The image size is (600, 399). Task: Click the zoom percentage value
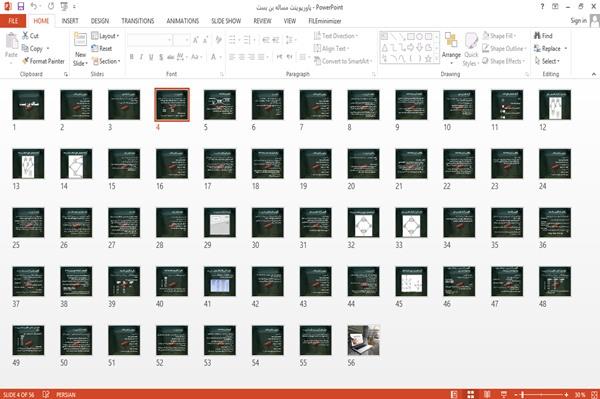(580, 394)
